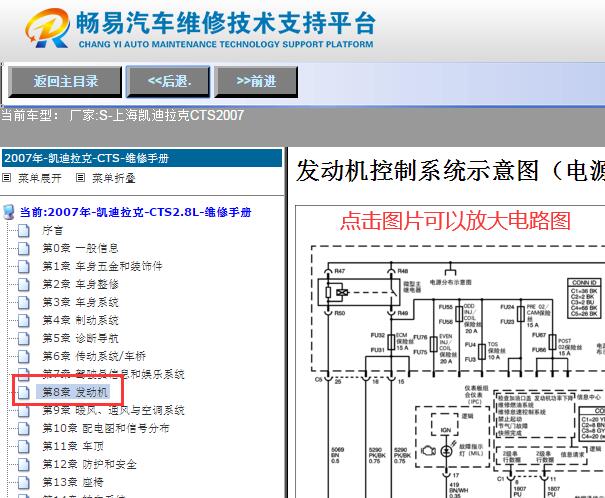Click the page icon next to 第0章

tap(24, 248)
